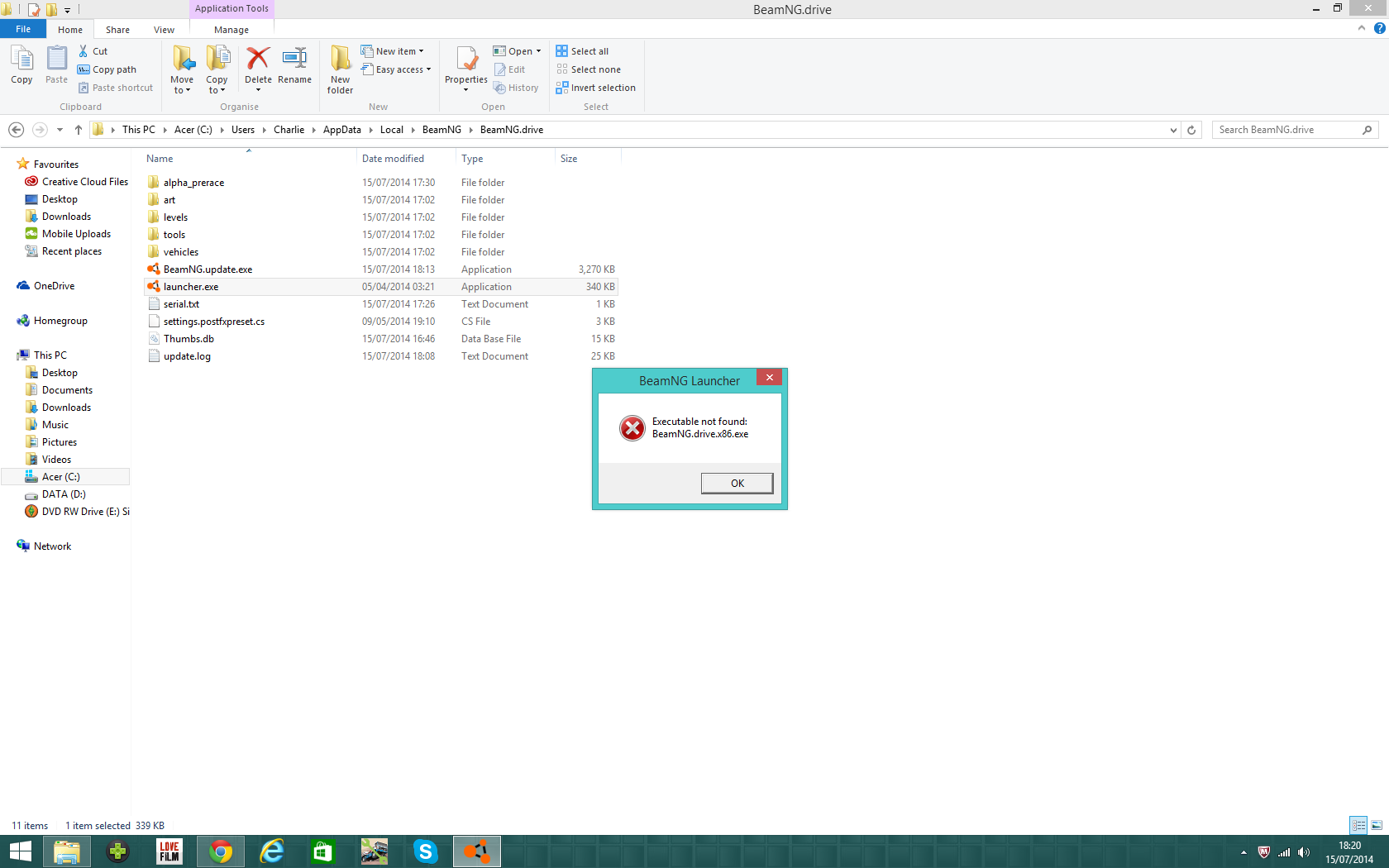Click the BeamNG icon in taskbar
The width and height of the screenshot is (1389, 868).
tap(477, 851)
